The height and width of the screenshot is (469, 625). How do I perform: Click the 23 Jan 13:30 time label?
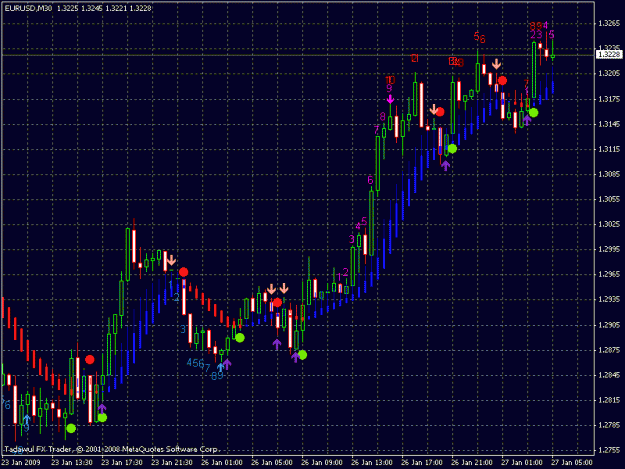[x=72, y=462]
